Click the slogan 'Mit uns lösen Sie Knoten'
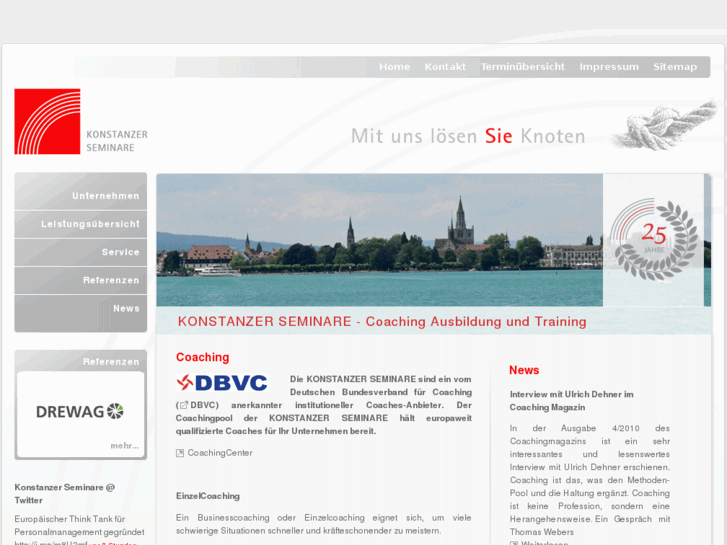Image resolution: width=727 pixels, height=545 pixels. 468,136
